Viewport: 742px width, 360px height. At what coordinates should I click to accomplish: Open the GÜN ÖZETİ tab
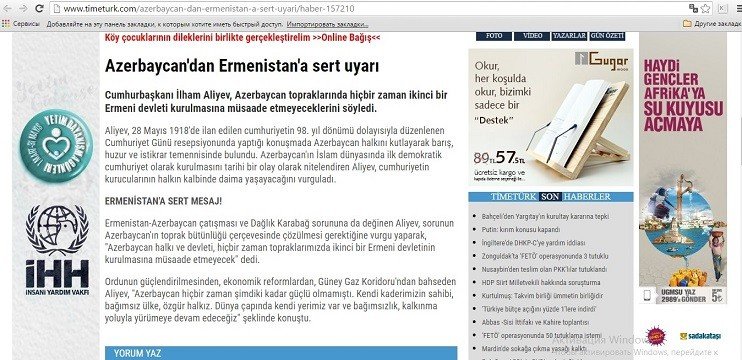607,36
